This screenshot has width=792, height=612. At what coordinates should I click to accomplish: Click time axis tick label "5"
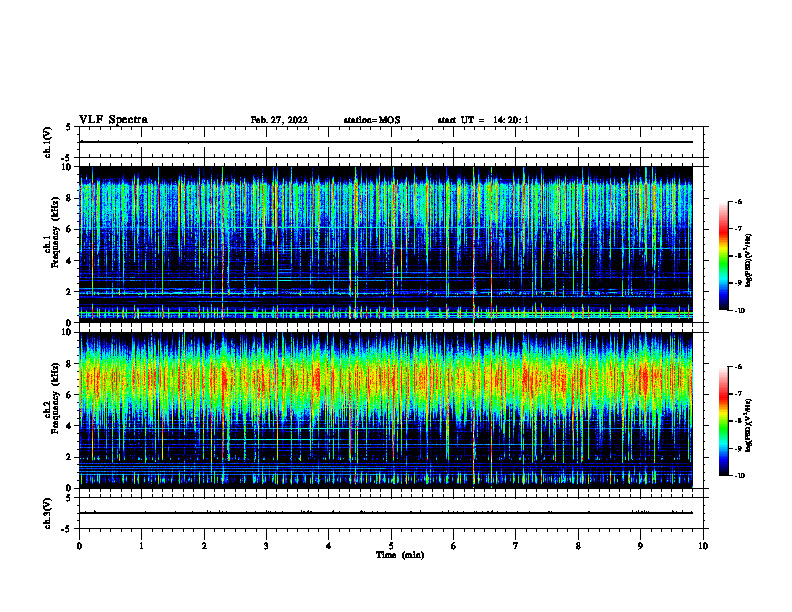point(391,546)
